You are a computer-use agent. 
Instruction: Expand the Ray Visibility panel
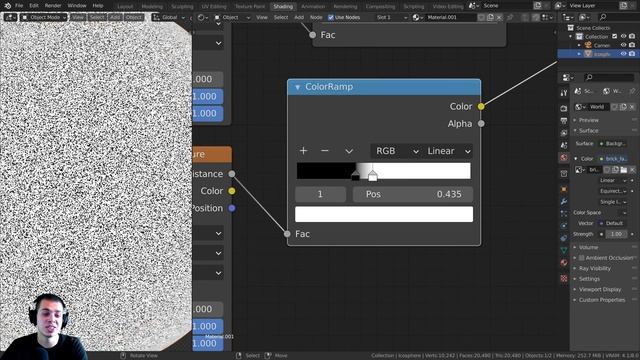click(x=594, y=269)
